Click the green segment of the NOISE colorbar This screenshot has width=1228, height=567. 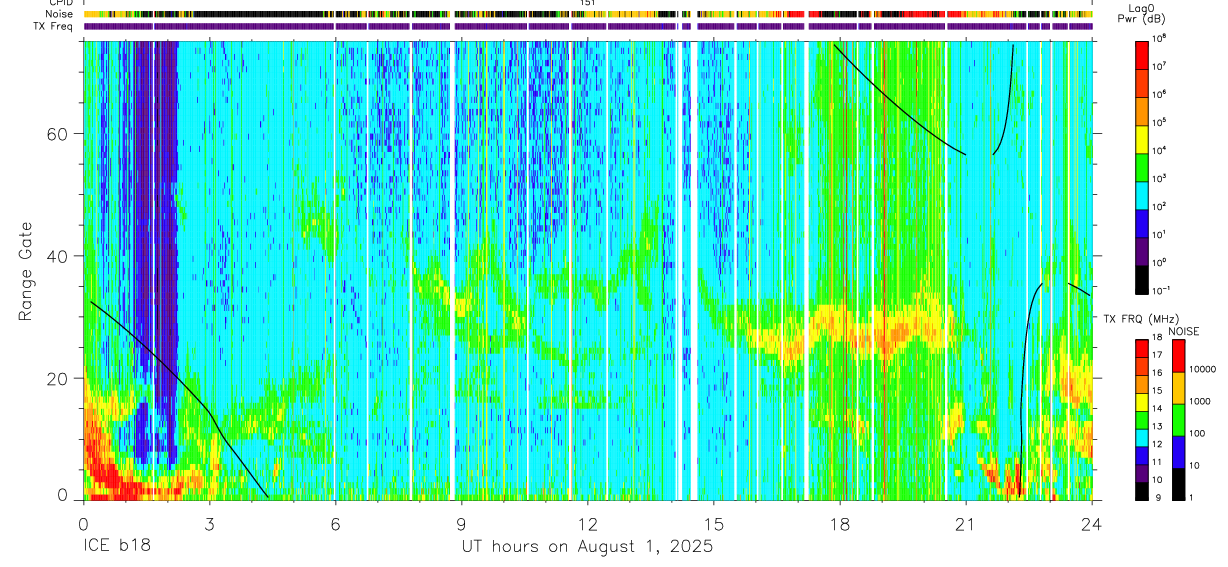click(x=1178, y=419)
